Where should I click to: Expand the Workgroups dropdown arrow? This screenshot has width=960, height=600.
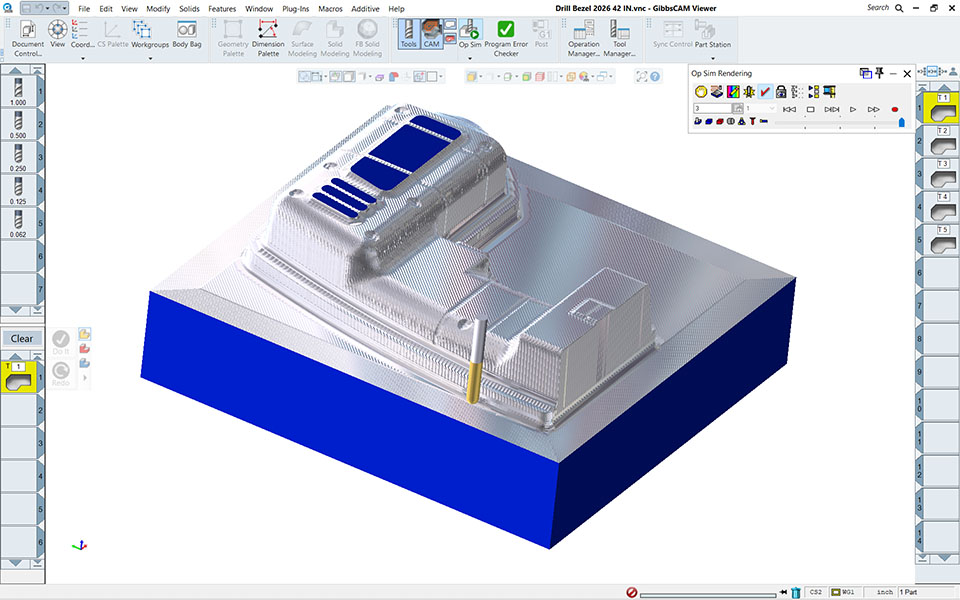[x=150, y=58]
